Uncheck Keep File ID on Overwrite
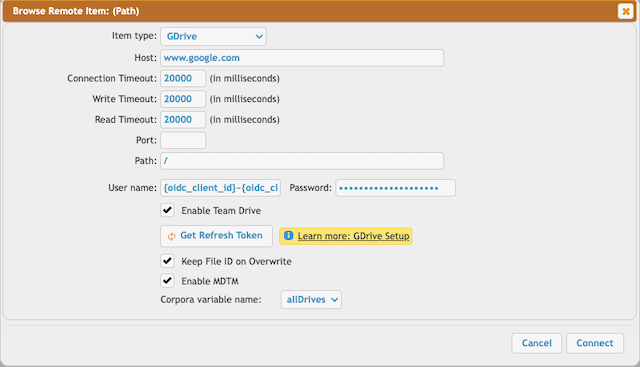Screen dimensions: 640x367 coord(167,261)
